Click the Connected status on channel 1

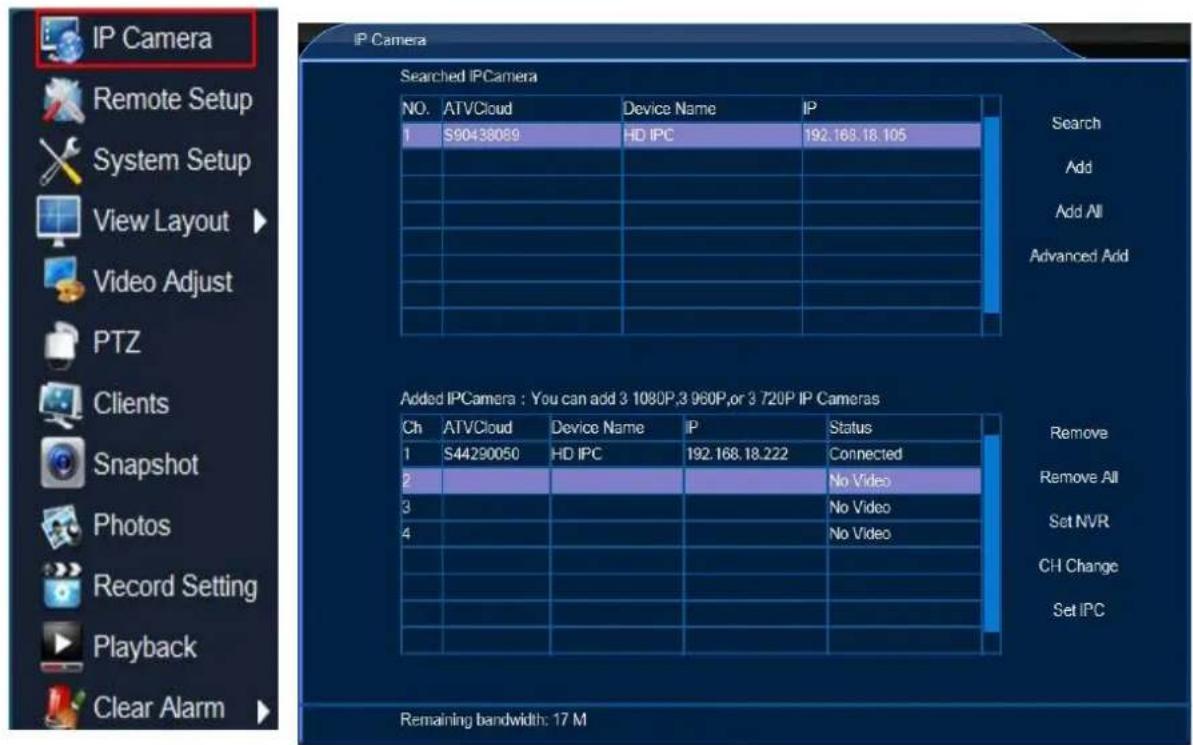(865, 454)
